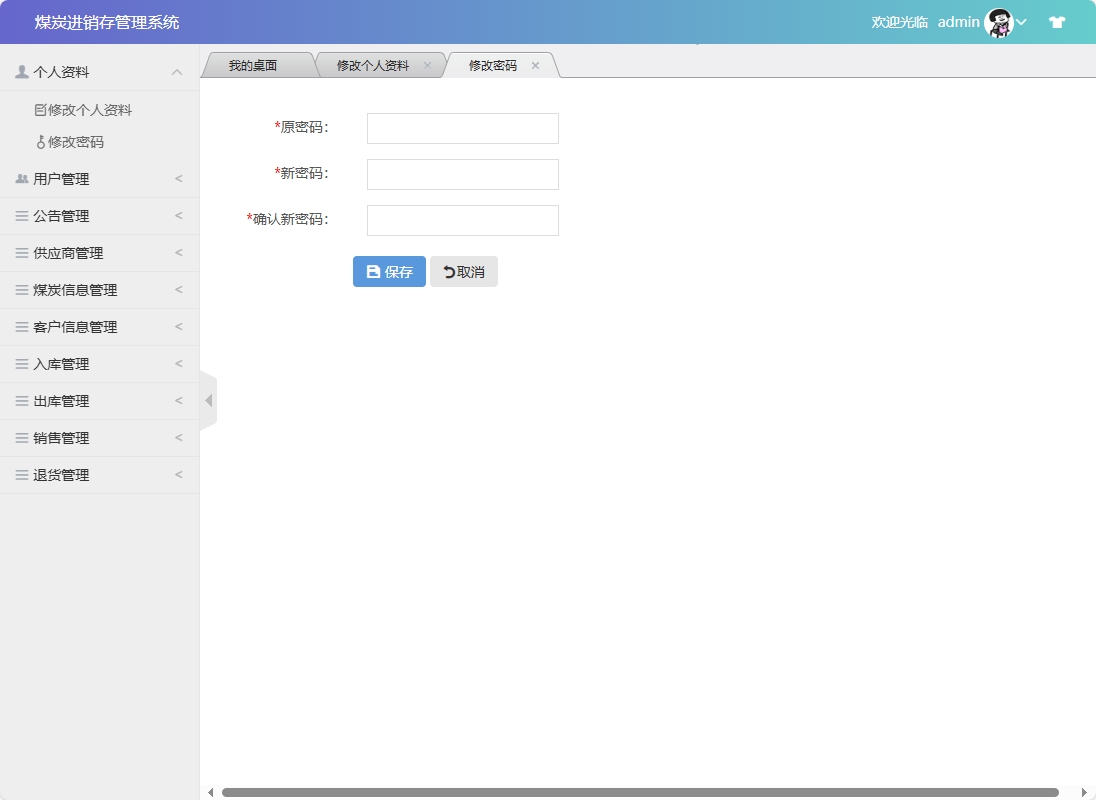This screenshot has height=800, width=1096.
Task: Click the 取消 button
Action: click(463, 271)
